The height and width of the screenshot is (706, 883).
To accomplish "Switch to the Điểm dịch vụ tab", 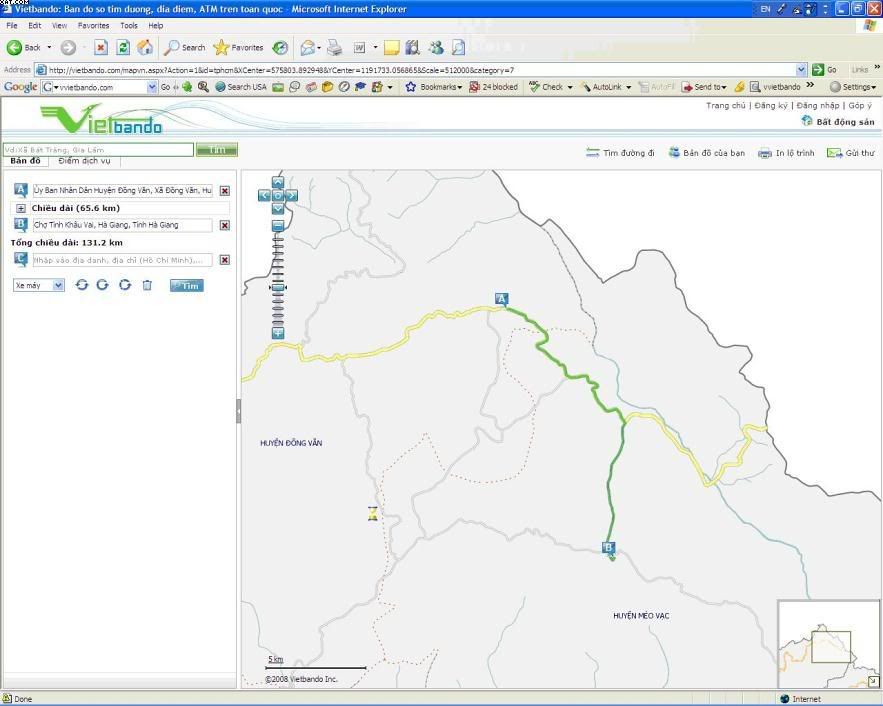I will pos(84,161).
